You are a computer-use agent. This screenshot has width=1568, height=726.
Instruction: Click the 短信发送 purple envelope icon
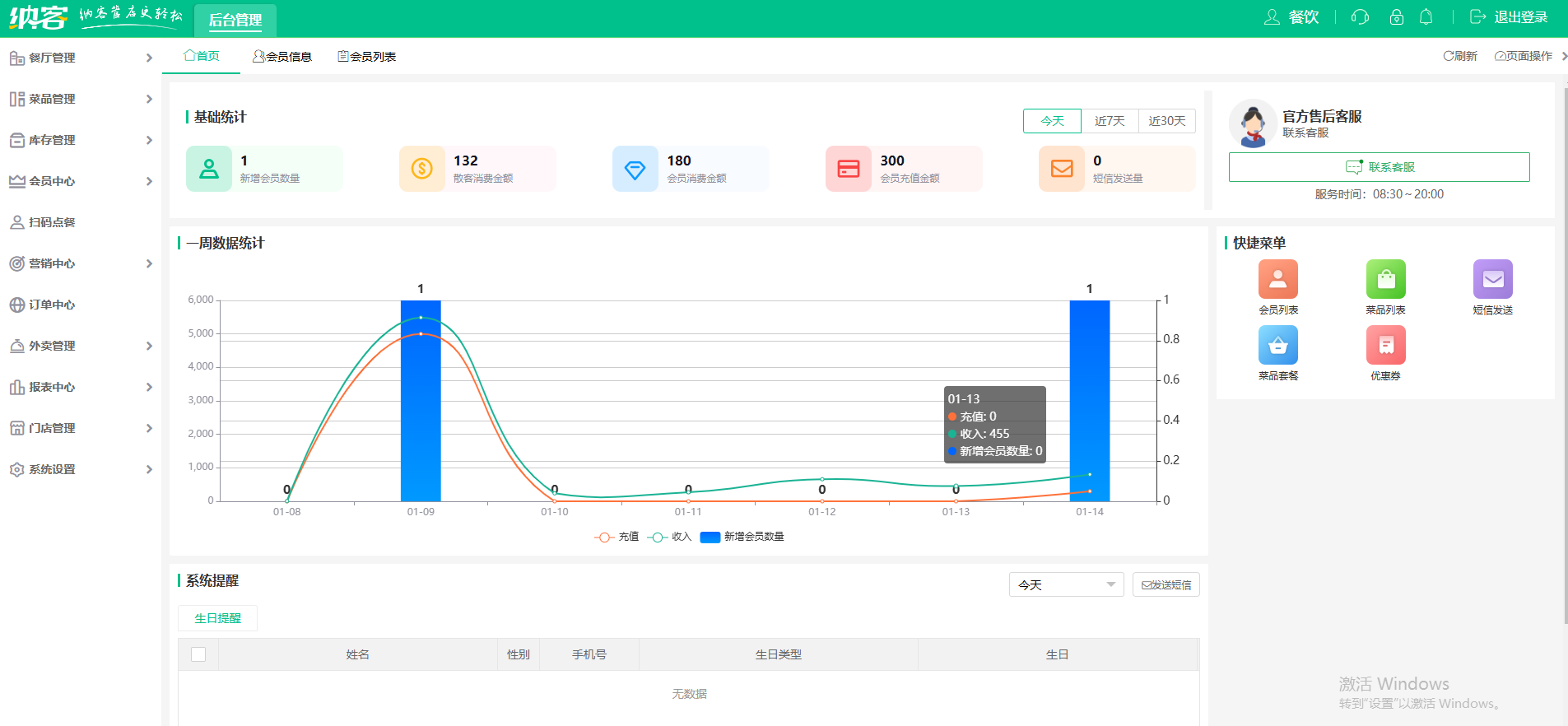point(1492,279)
